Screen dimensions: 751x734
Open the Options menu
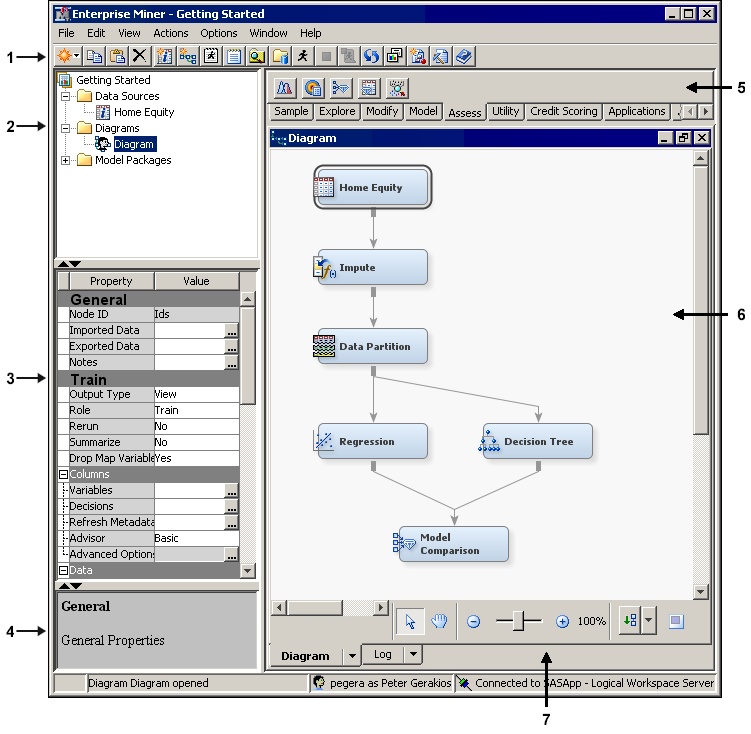coord(218,33)
